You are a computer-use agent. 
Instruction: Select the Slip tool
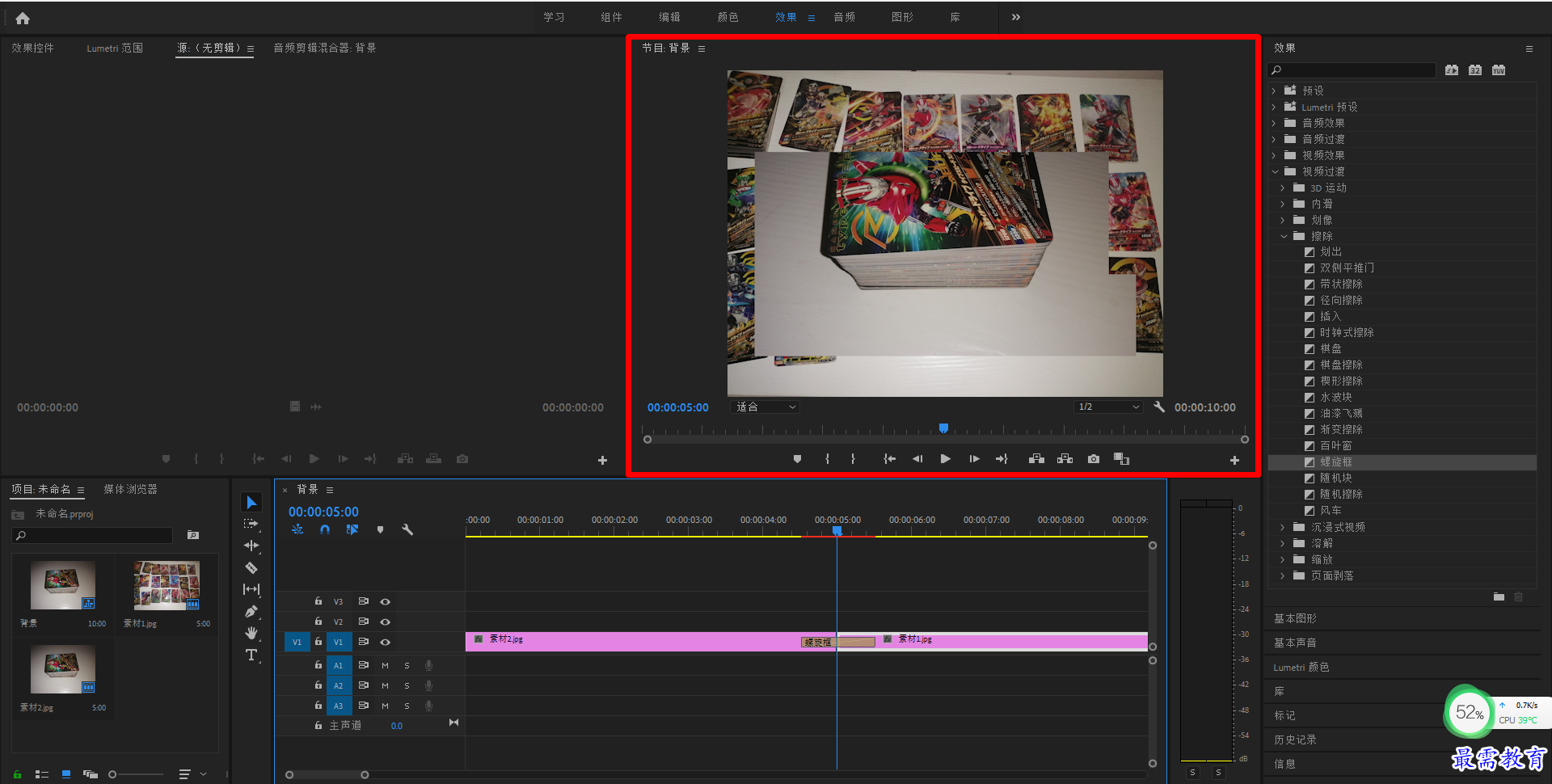[x=251, y=589]
